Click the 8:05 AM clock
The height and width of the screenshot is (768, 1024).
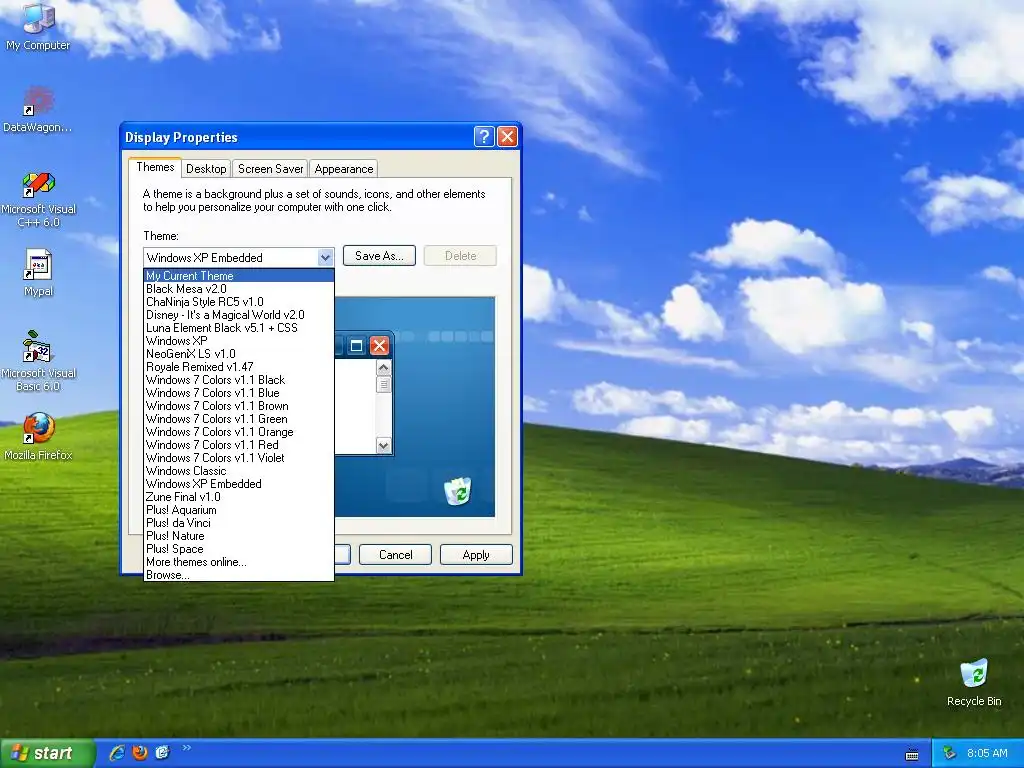[987, 753]
